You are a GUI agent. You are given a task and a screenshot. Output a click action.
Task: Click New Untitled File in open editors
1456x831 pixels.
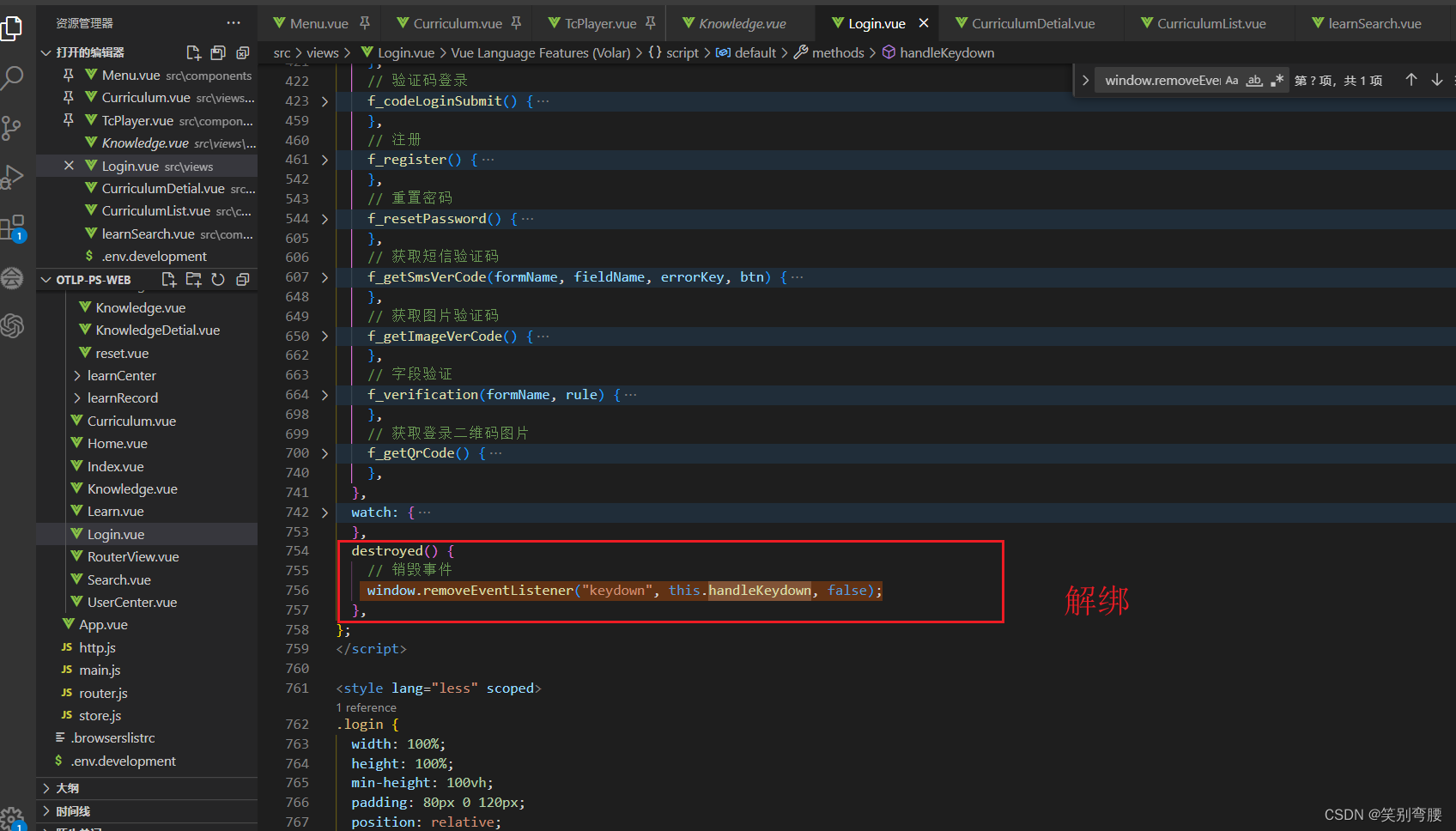pos(193,52)
